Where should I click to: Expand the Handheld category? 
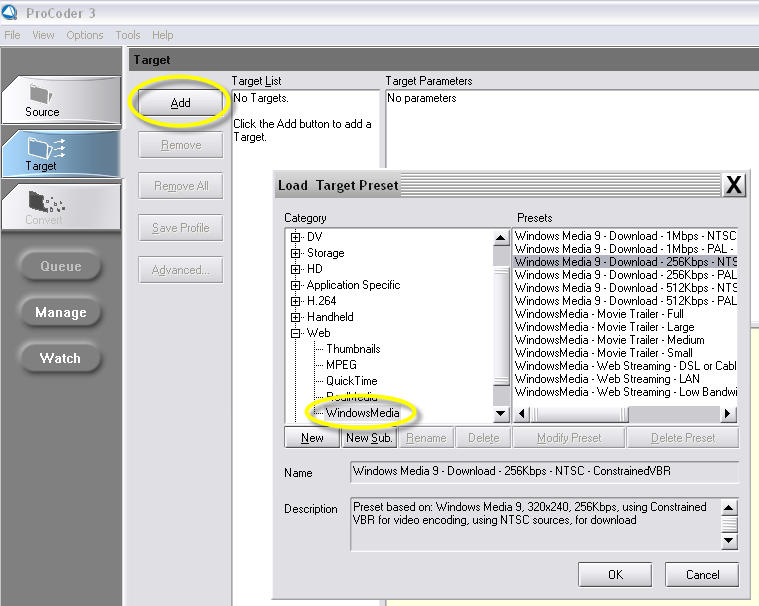coord(295,317)
